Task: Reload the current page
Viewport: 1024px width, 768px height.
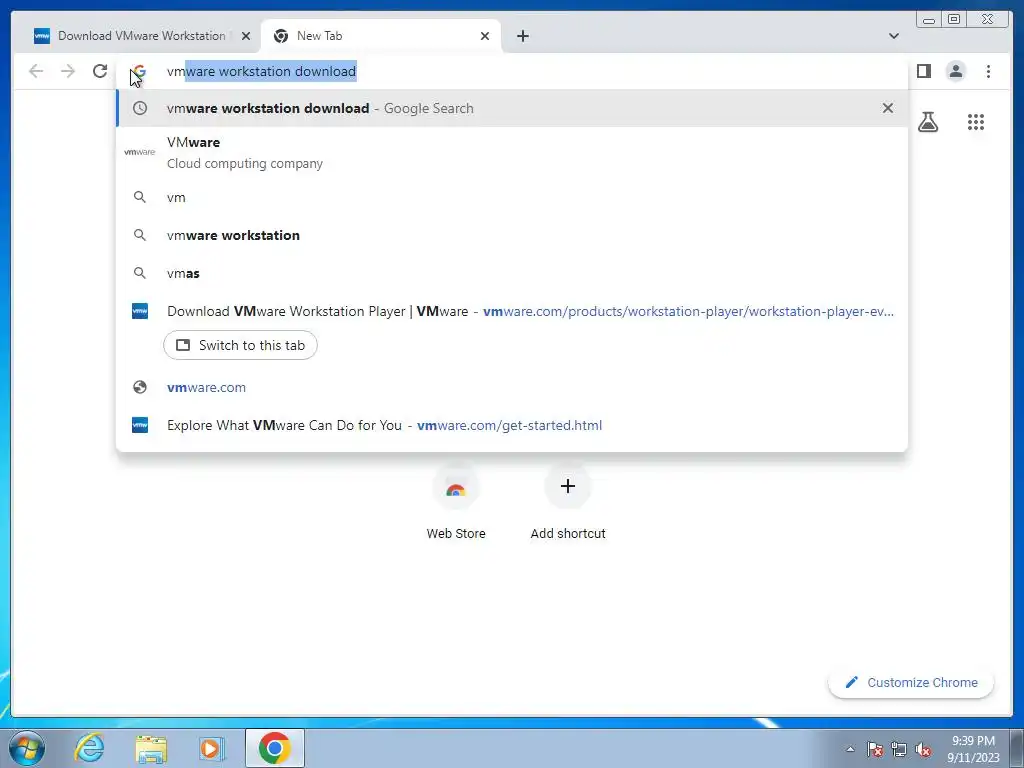Action: click(x=100, y=71)
